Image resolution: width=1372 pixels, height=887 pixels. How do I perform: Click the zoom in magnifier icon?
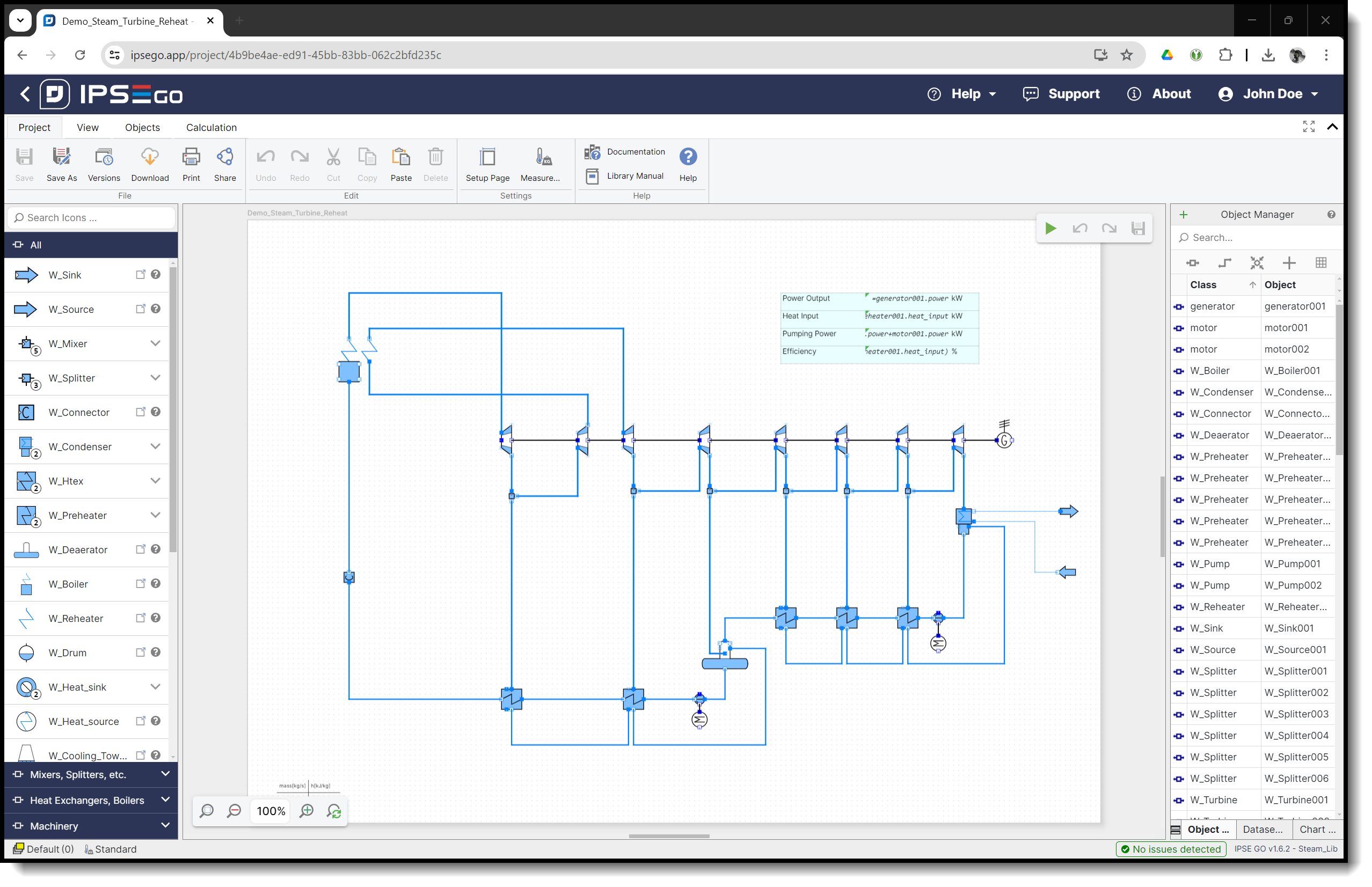[307, 811]
